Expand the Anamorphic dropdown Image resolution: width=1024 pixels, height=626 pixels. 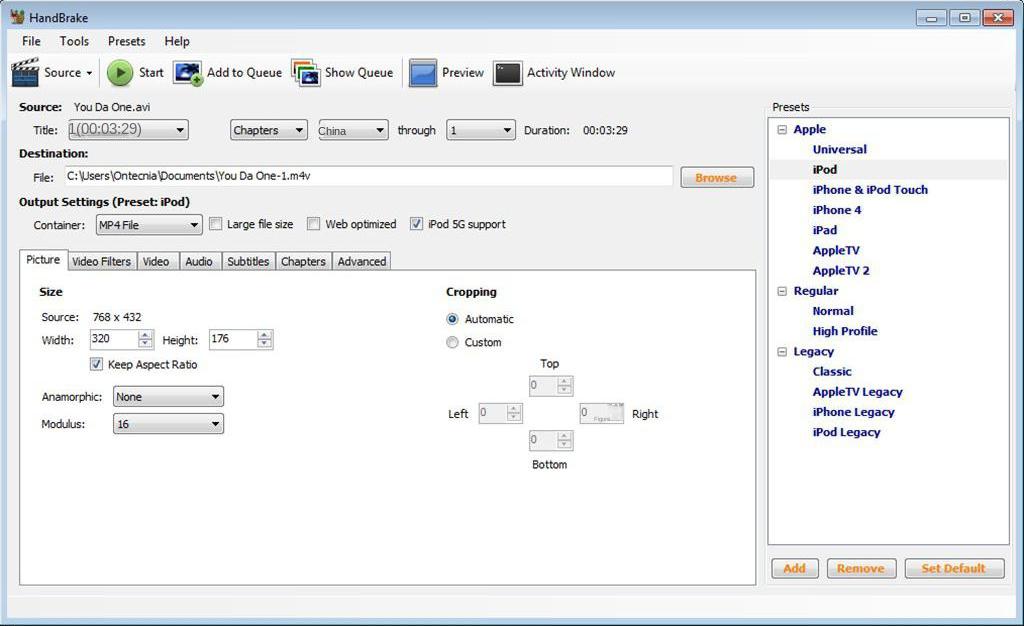168,397
